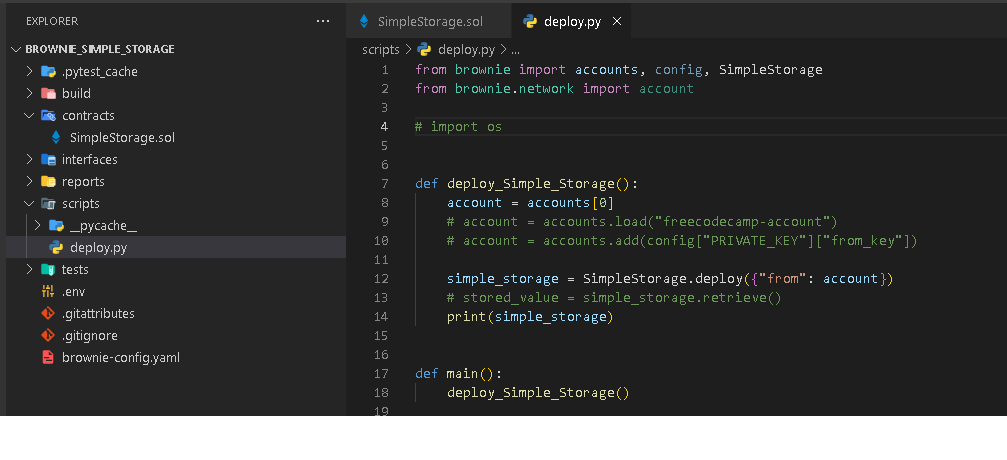Expand the reports folder chevron
The height and width of the screenshot is (460, 1007).
point(29,181)
